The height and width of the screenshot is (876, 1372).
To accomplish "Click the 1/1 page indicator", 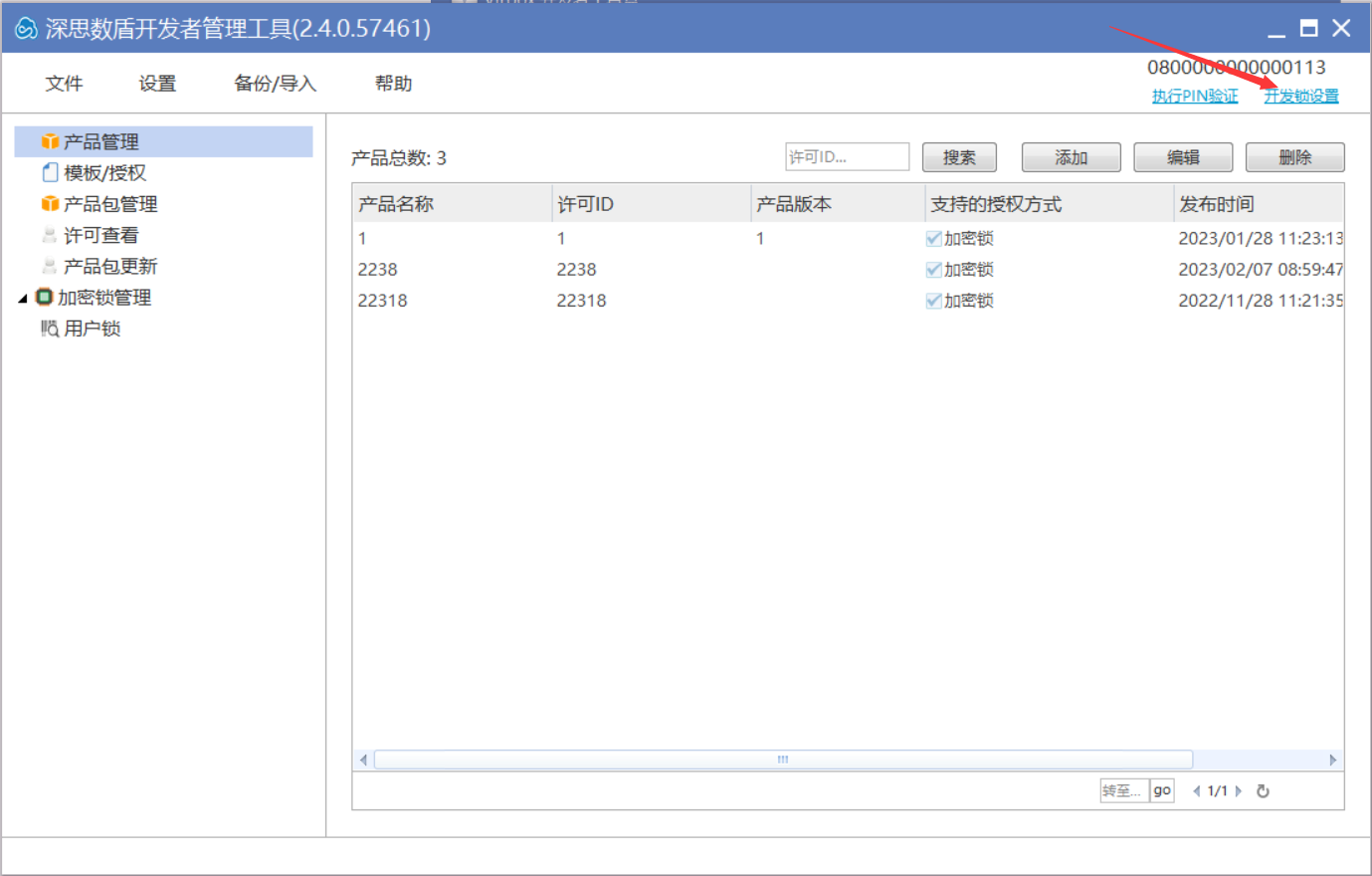I will [x=1218, y=791].
